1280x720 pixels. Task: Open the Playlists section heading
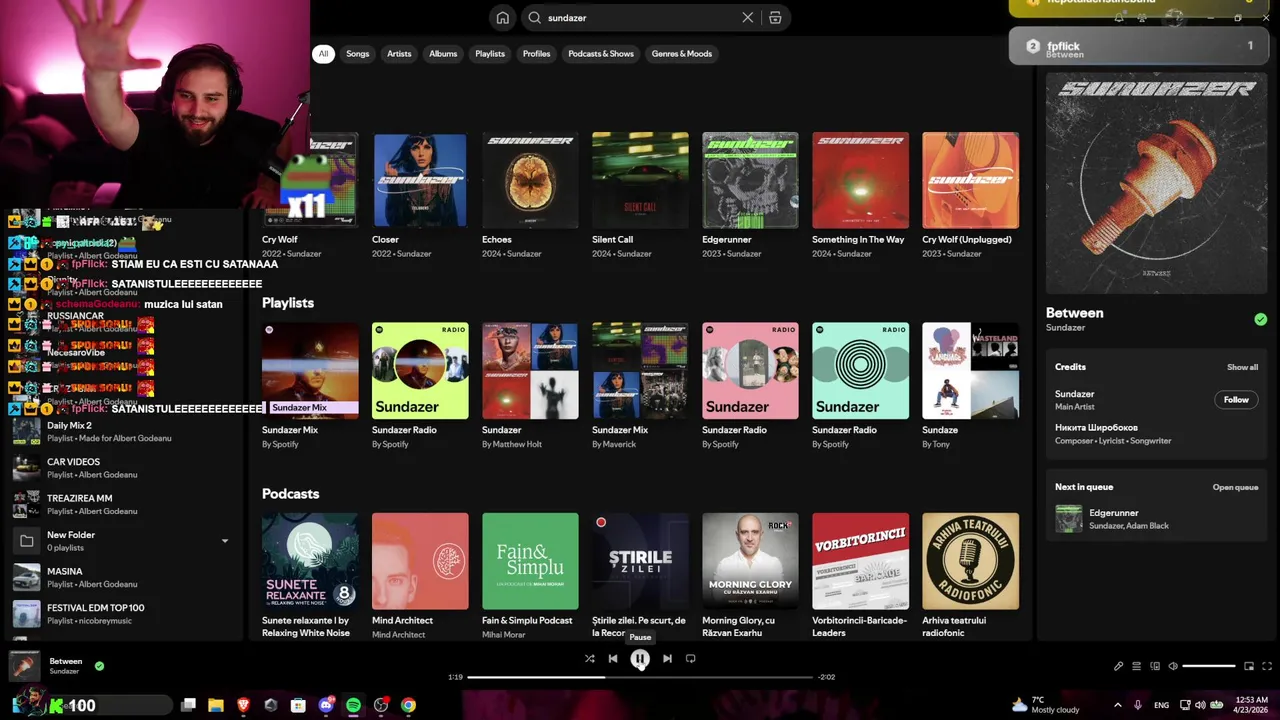(288, 303)
